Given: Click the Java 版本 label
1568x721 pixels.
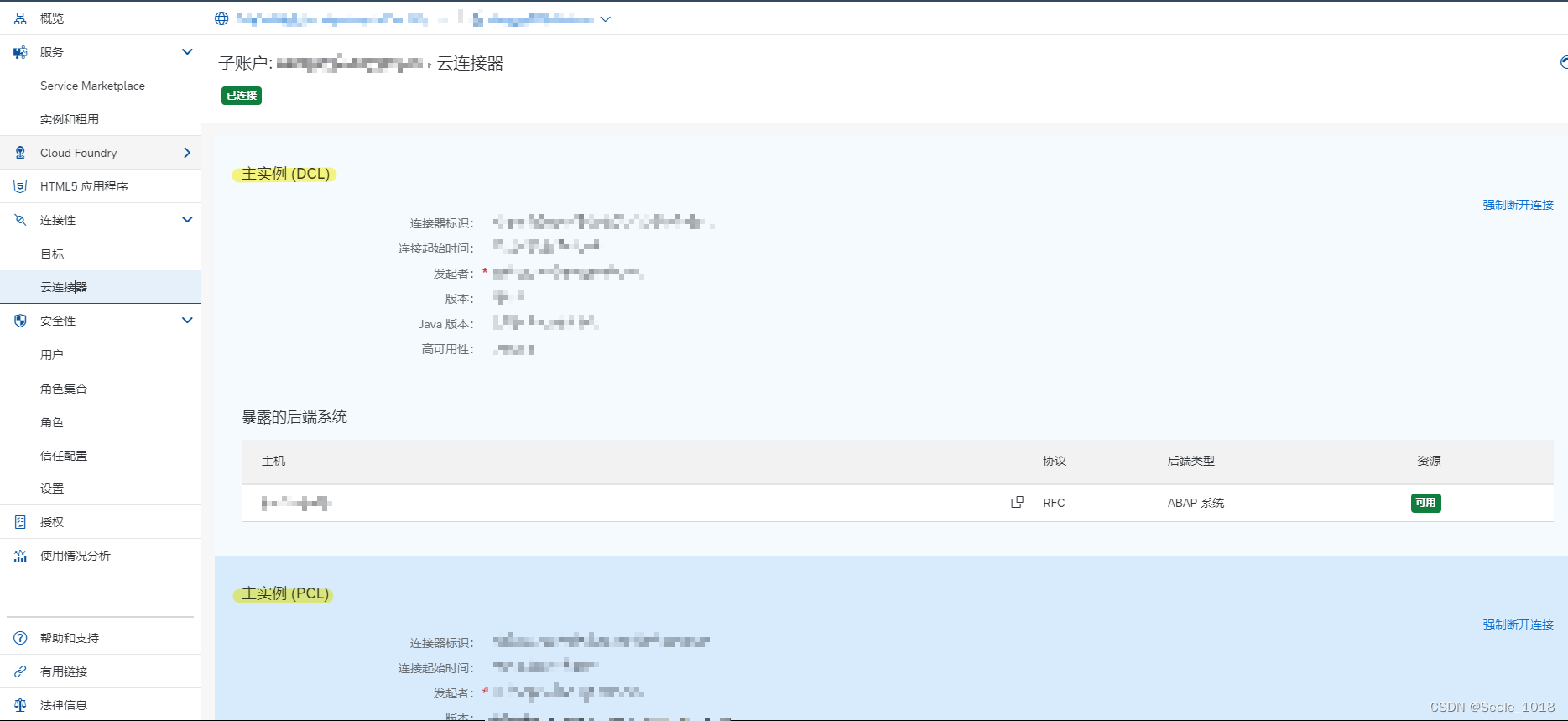Looking at the screenshot, I should [445, 324].
